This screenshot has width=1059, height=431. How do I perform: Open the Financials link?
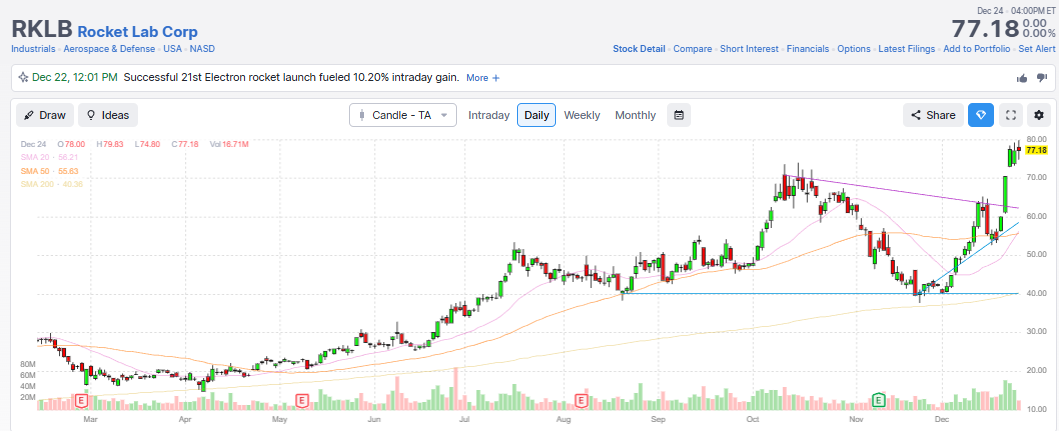click(x=808, y=49)
